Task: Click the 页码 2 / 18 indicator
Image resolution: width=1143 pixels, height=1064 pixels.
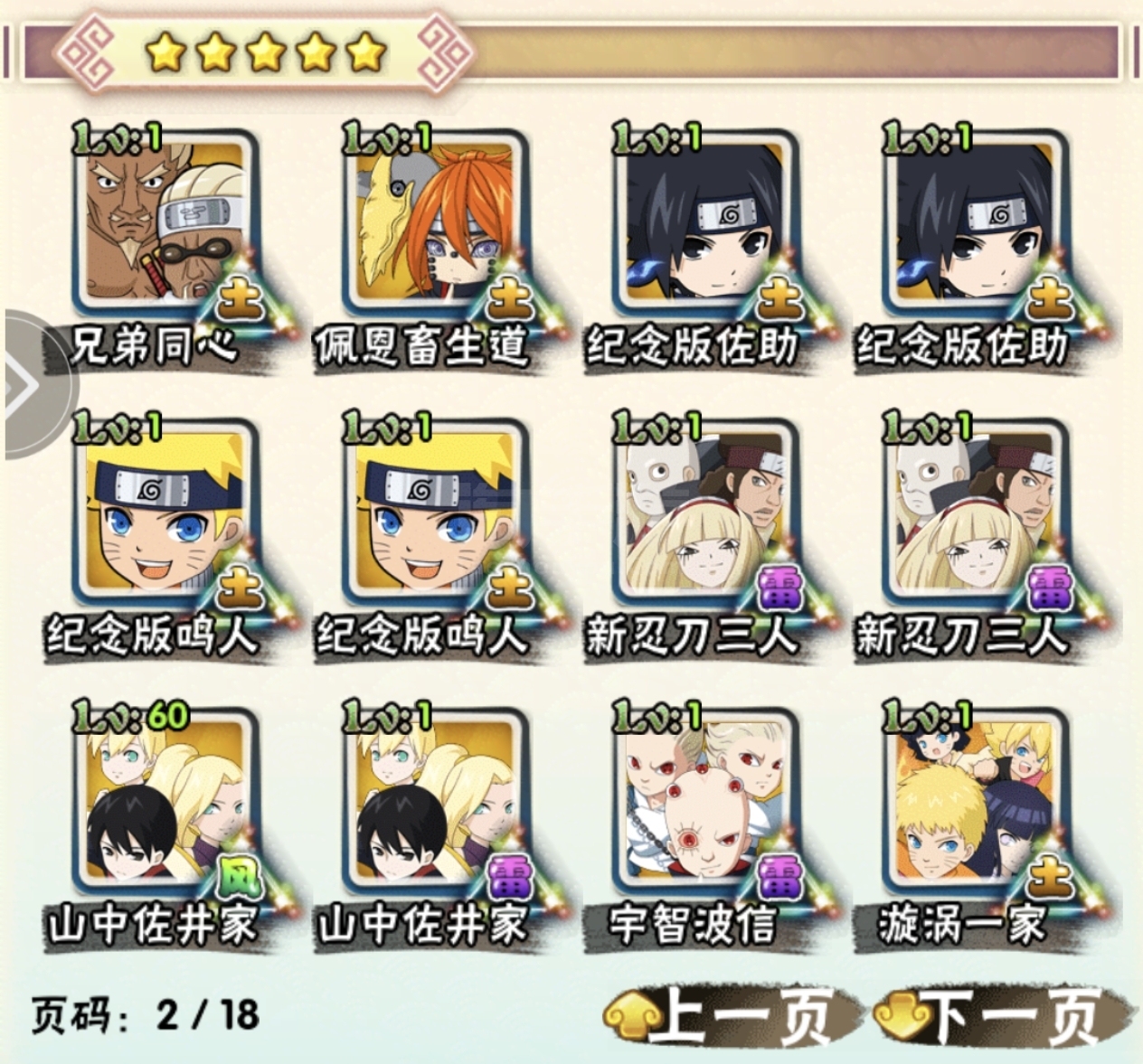Action: 146,1014
